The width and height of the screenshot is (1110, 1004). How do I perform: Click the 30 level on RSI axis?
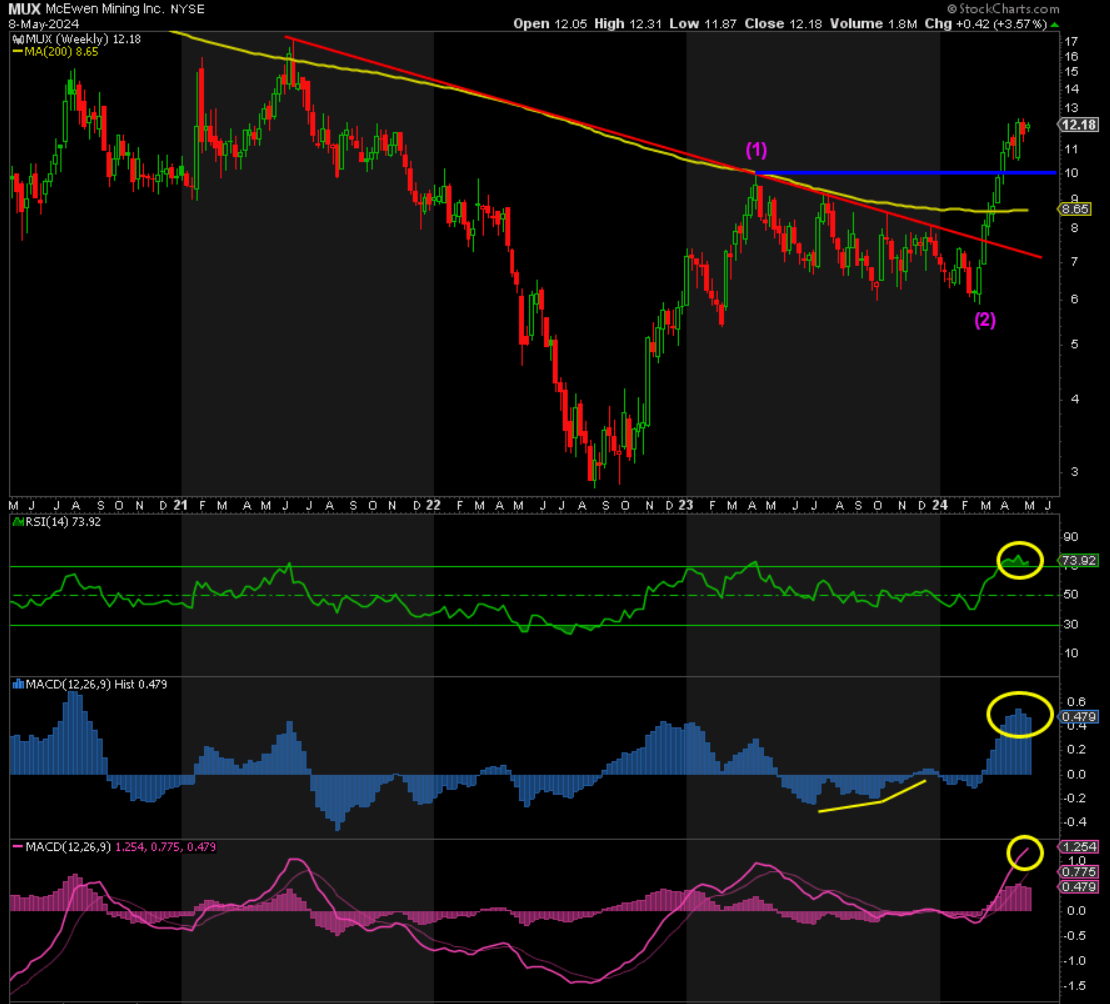coord(1071,624)
